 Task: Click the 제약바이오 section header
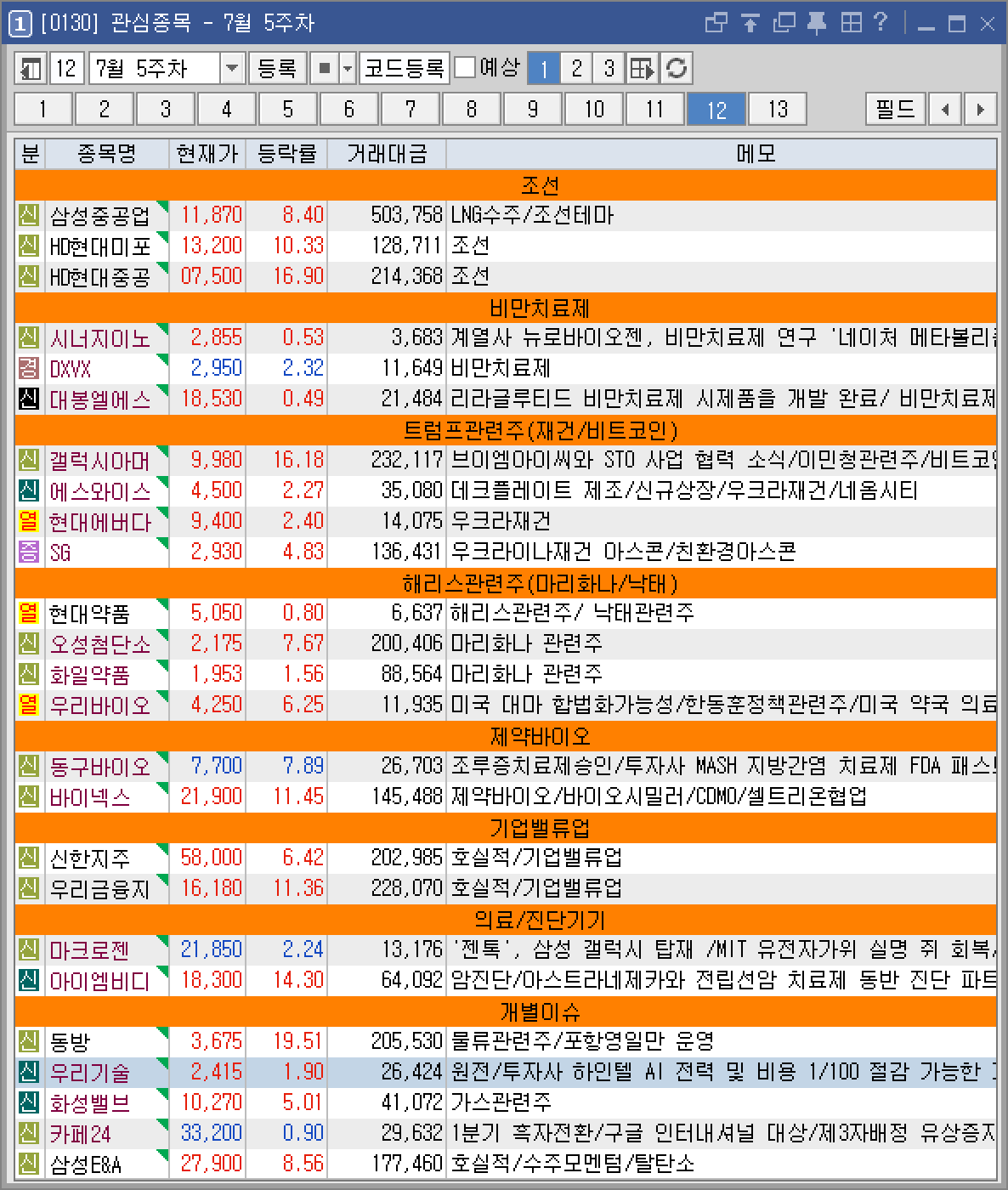click(x=506, y=736)
